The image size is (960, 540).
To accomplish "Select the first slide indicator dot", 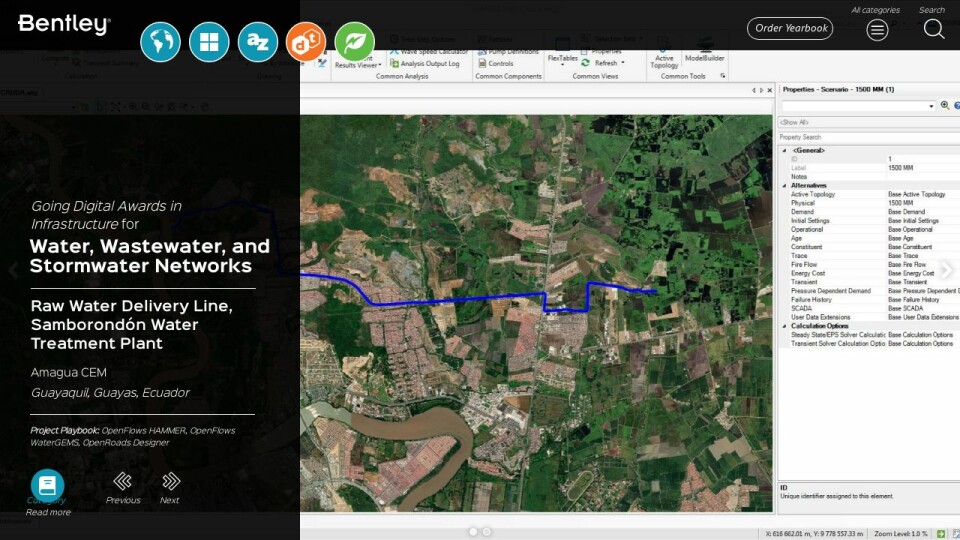I will (x=473, y=532).
